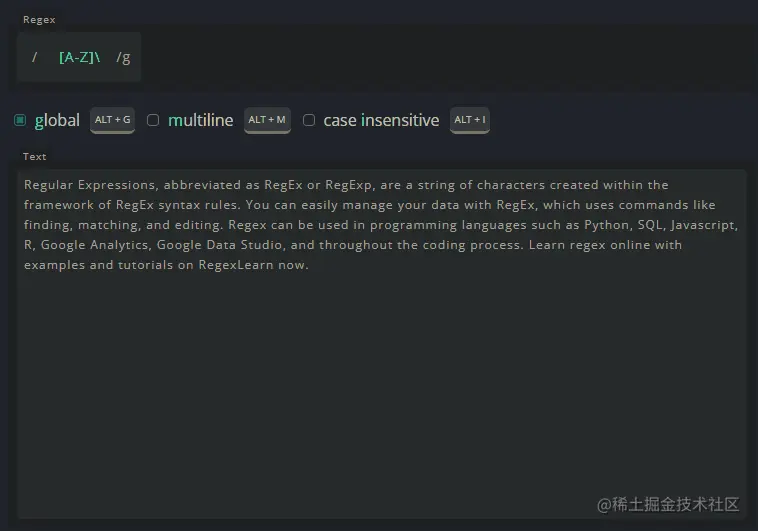Viewport: 758px width, 531px height.
Task: Click the /g flags suffix in regex
Action: tap(123, 58)
